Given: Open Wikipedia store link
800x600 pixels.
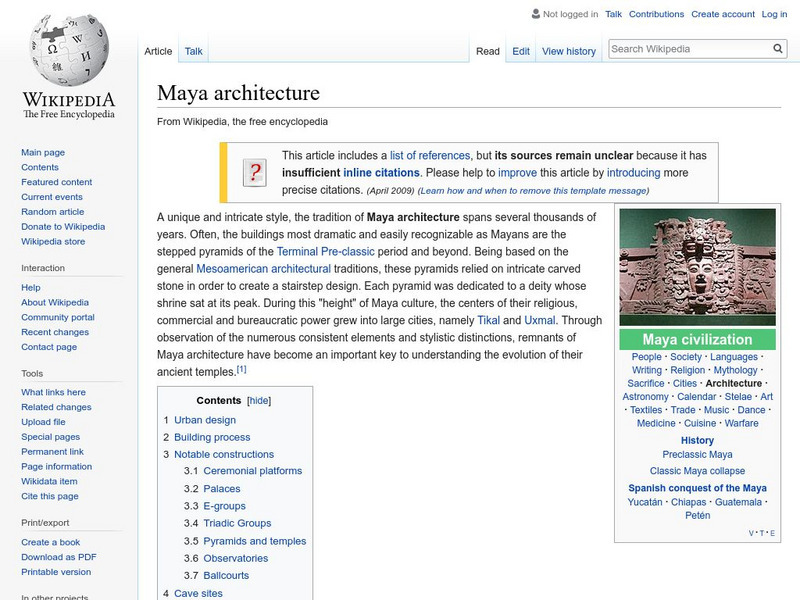Looking at the screenshot, I should pos(53,241).
